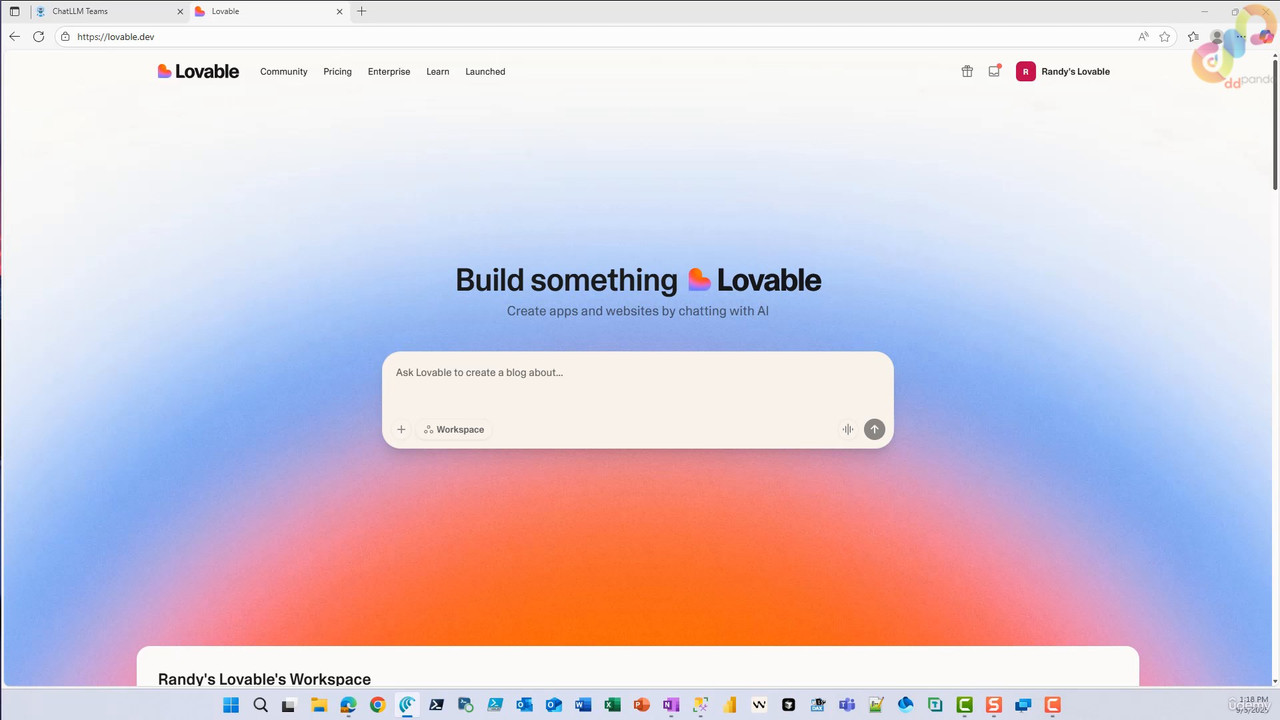Viewport: 1280px width, 720px height.
Task: Click the lovable.dev address bar
Action: [x=595, y=36]
